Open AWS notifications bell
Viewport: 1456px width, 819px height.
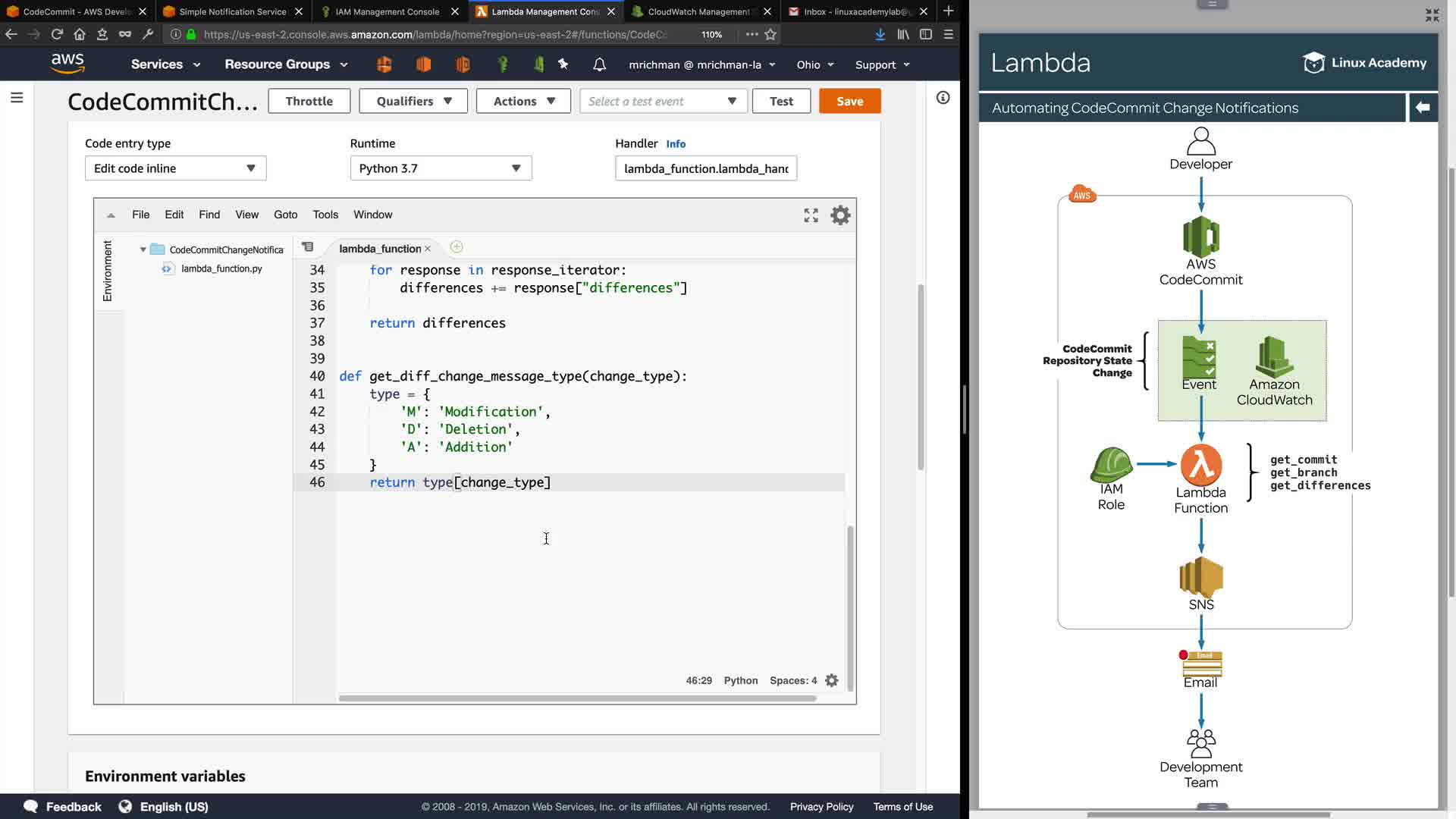pyautogui.click(x=599, y=64)
